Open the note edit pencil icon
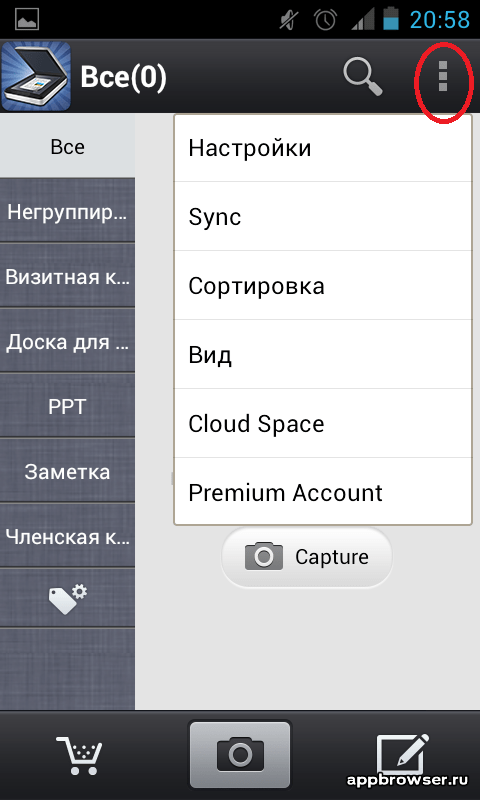 [402, 753]
